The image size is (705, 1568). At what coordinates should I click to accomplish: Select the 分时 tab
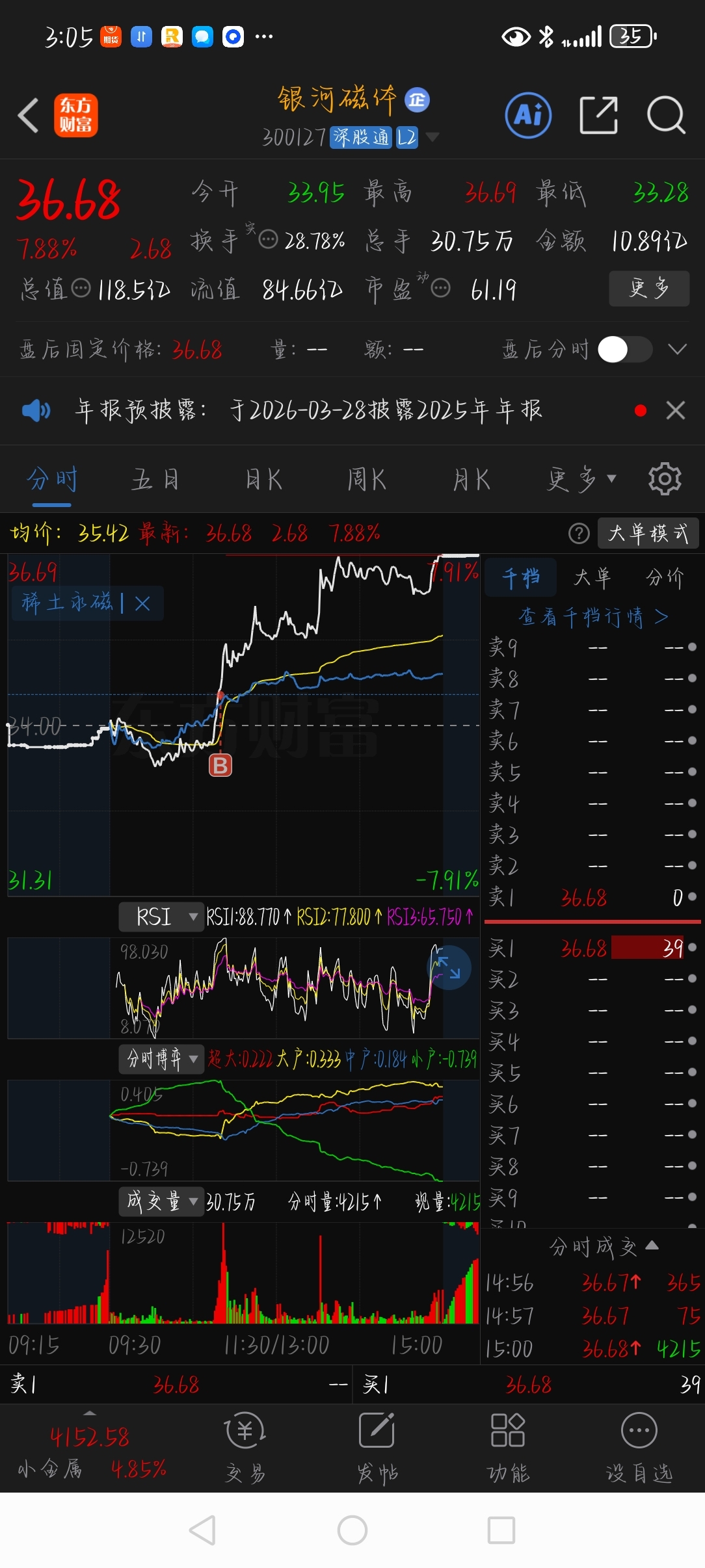(52, 480)
